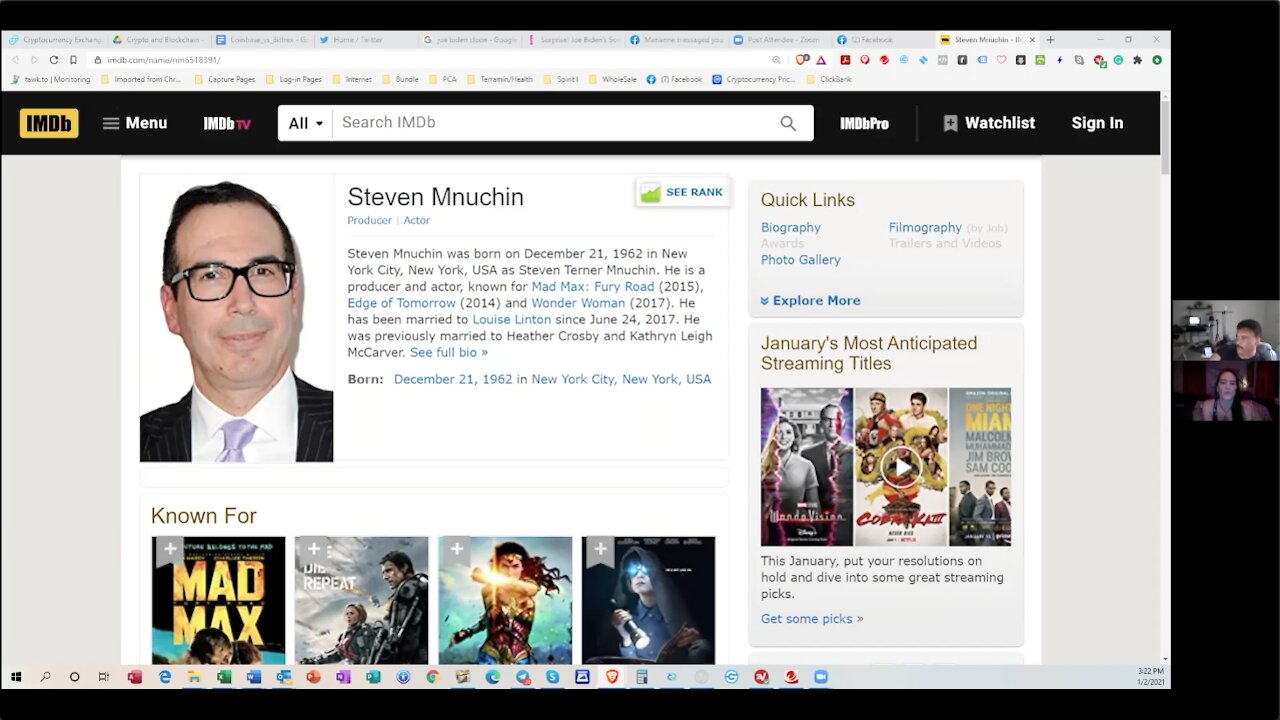Open Biography quick link
Viewport: 1280px width, 720px height.
coord(790,228)
